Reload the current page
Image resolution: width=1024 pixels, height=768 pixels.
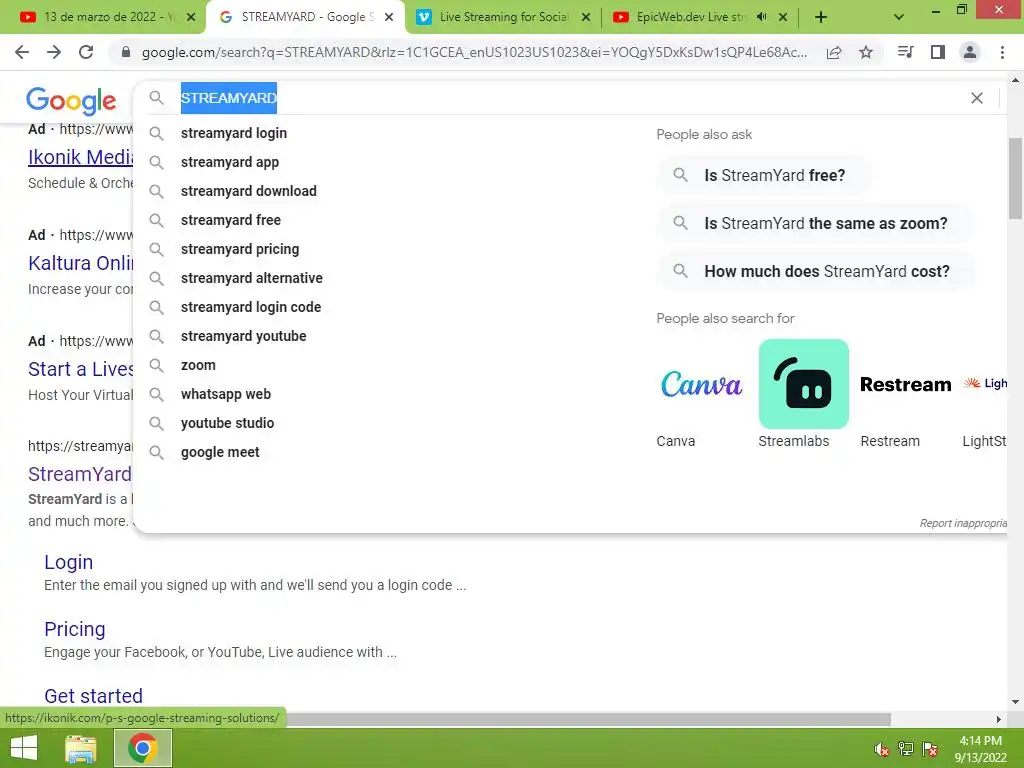click(x=86, y=52)
